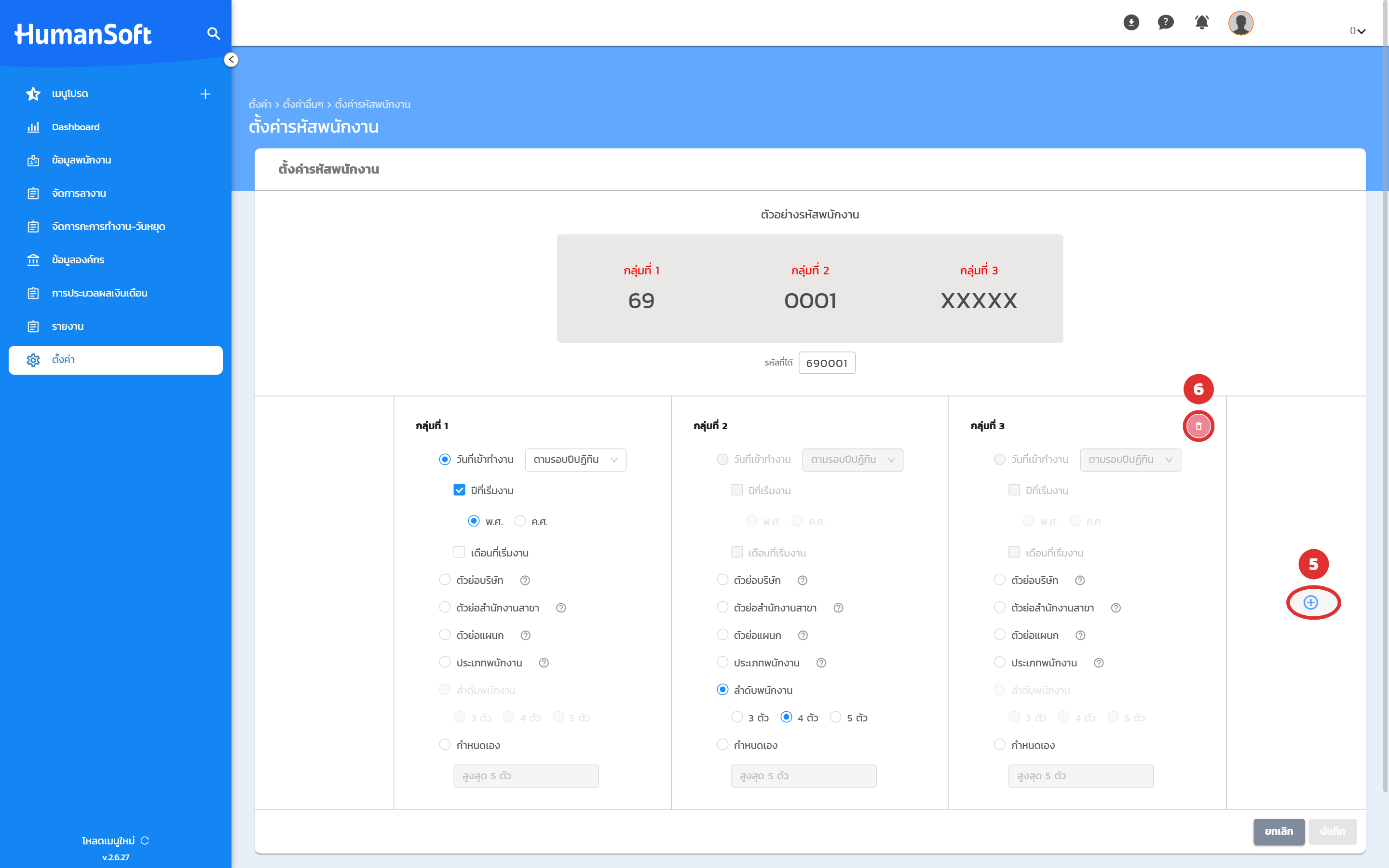The height and width of the screenshot is (868, 1389).
Task: Check เดือนที่เริ่มงาน checkbox in group 1
Action: coord(459,552)
